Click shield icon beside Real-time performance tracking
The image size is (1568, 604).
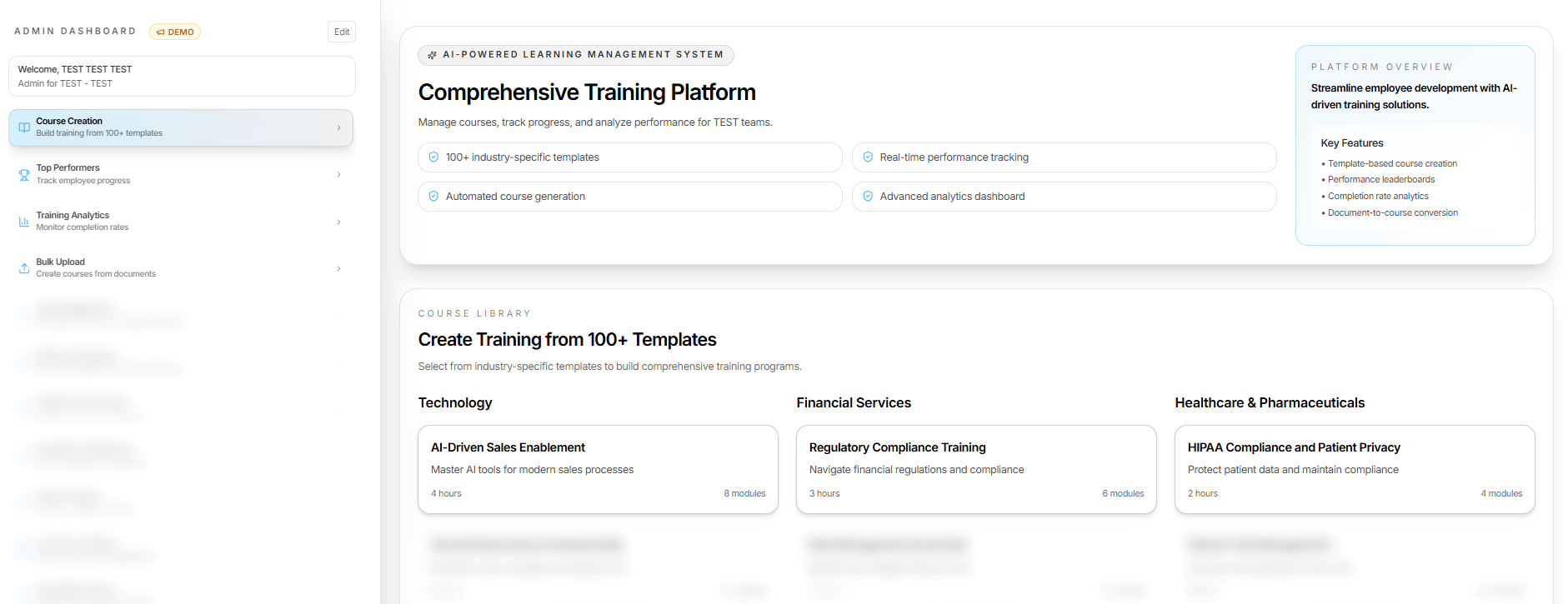click(868, 157)
